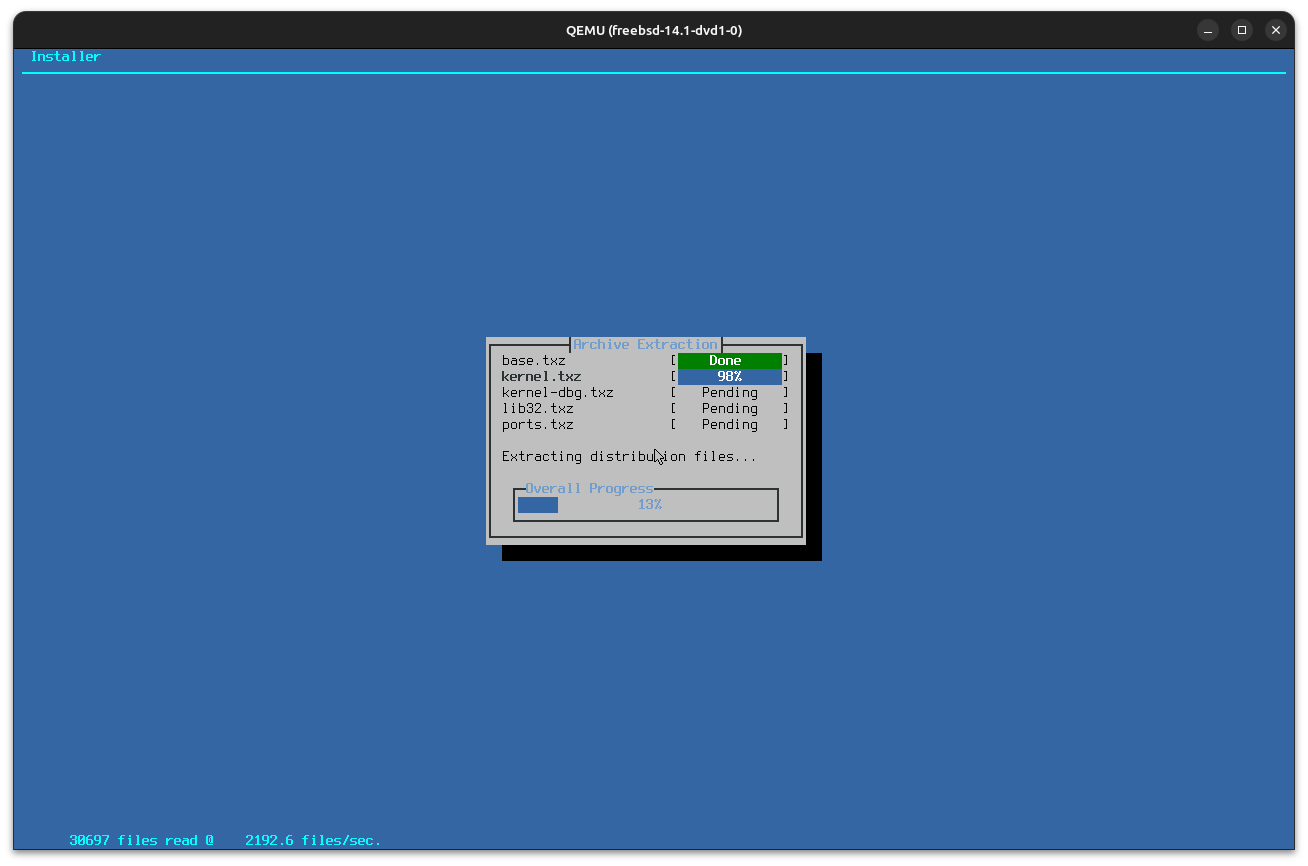The height and width of the screenshot is (866, 1308).
Task: Click the green Done status for base.txz
Action: [x=729, y=361]
